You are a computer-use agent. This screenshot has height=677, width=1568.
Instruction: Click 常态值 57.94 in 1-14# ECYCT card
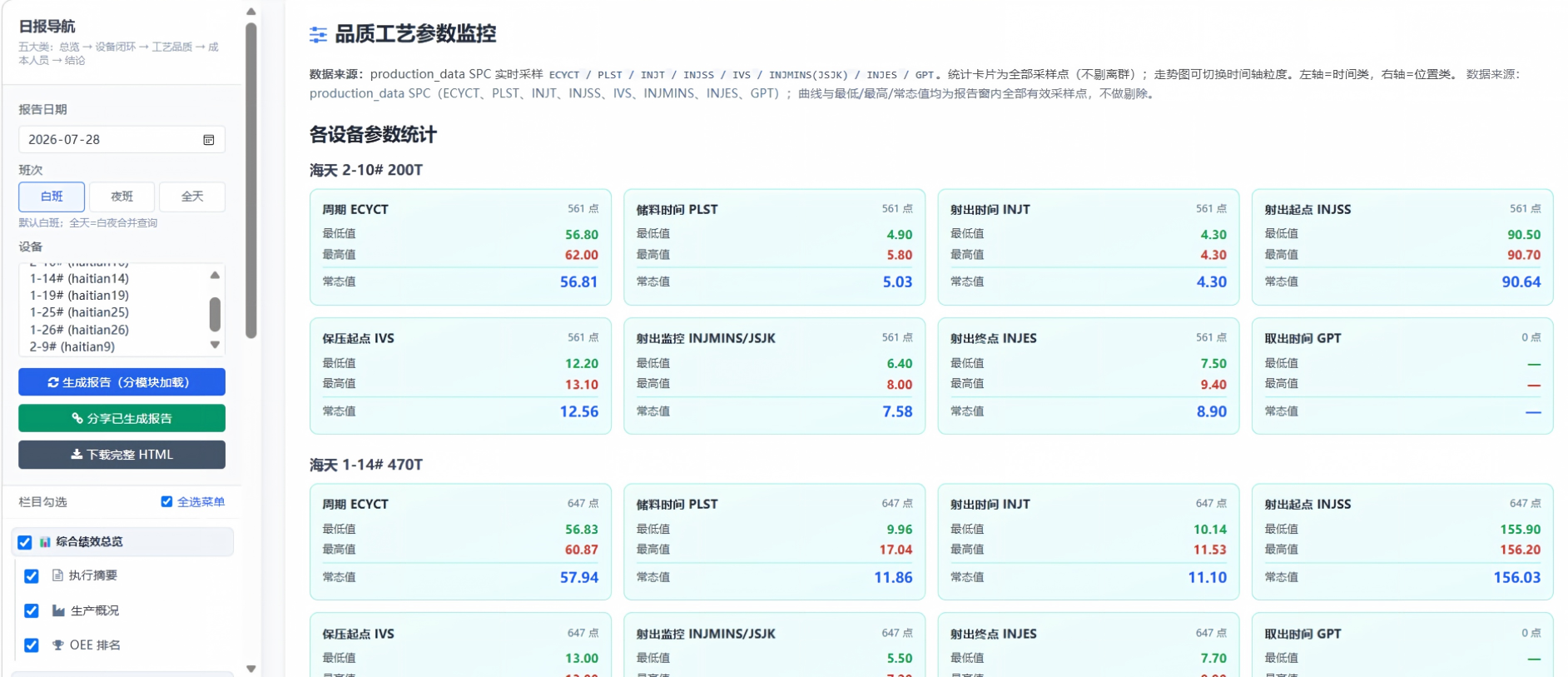click(578, 577)
